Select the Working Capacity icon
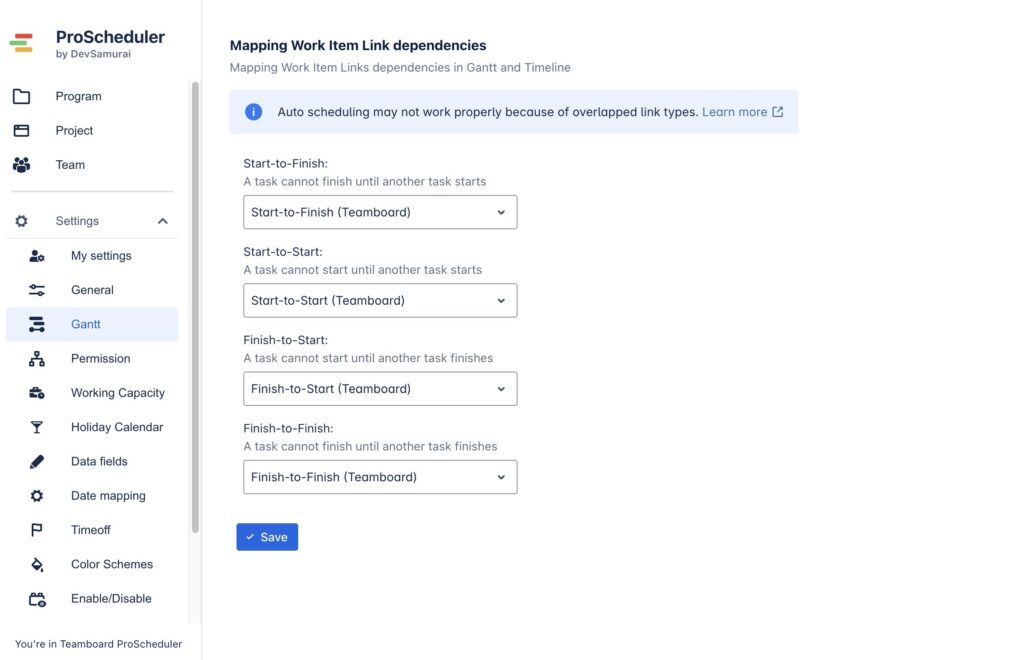 point(36,392)
